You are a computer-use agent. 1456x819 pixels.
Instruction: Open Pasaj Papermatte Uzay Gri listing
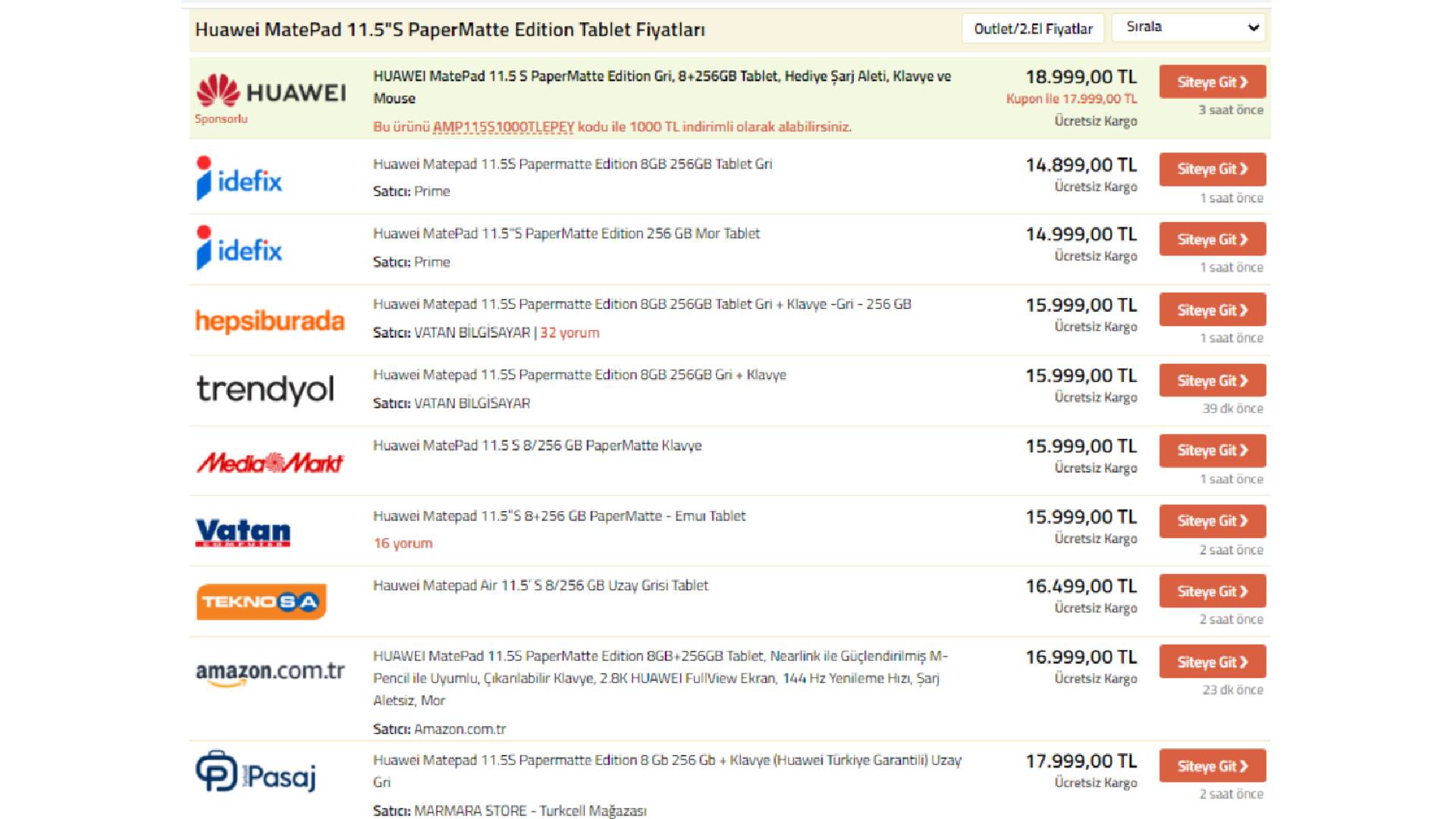667,770
